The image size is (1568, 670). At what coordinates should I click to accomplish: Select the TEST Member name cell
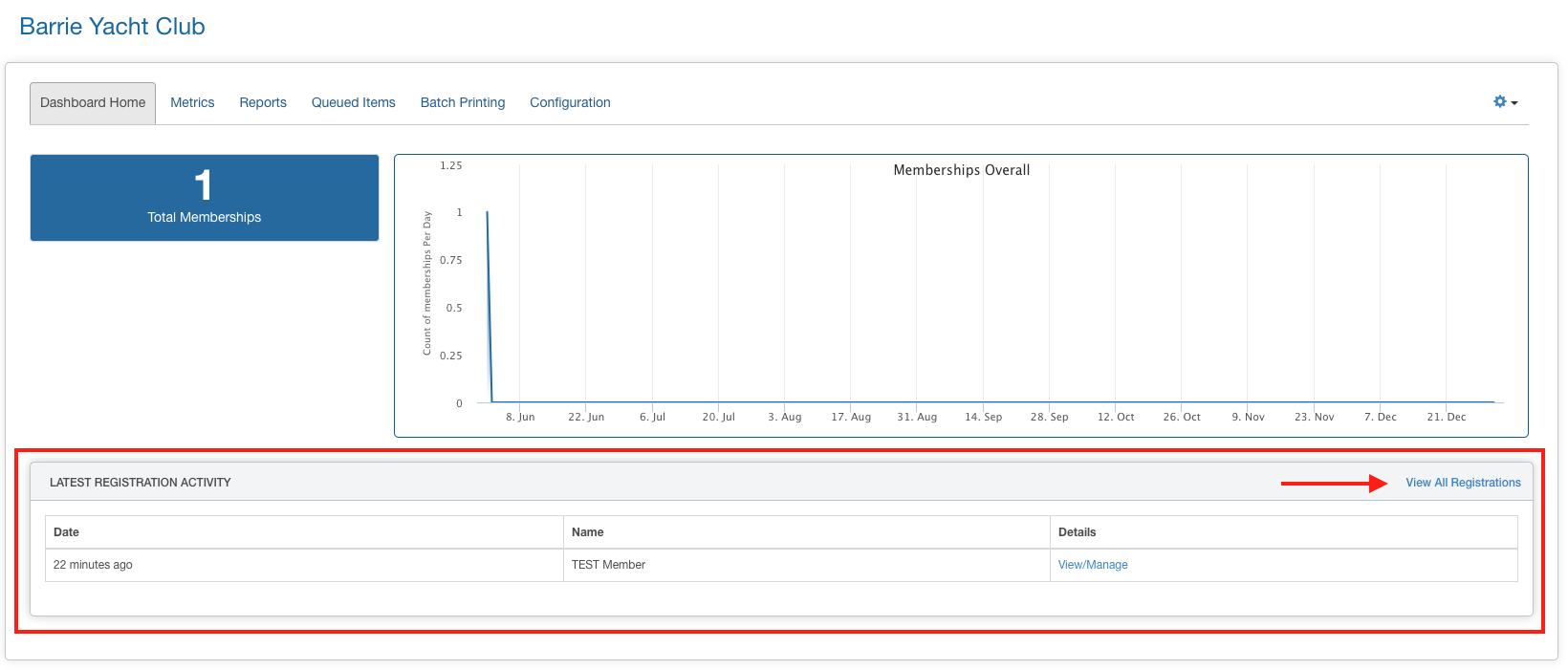coord(608,565)
